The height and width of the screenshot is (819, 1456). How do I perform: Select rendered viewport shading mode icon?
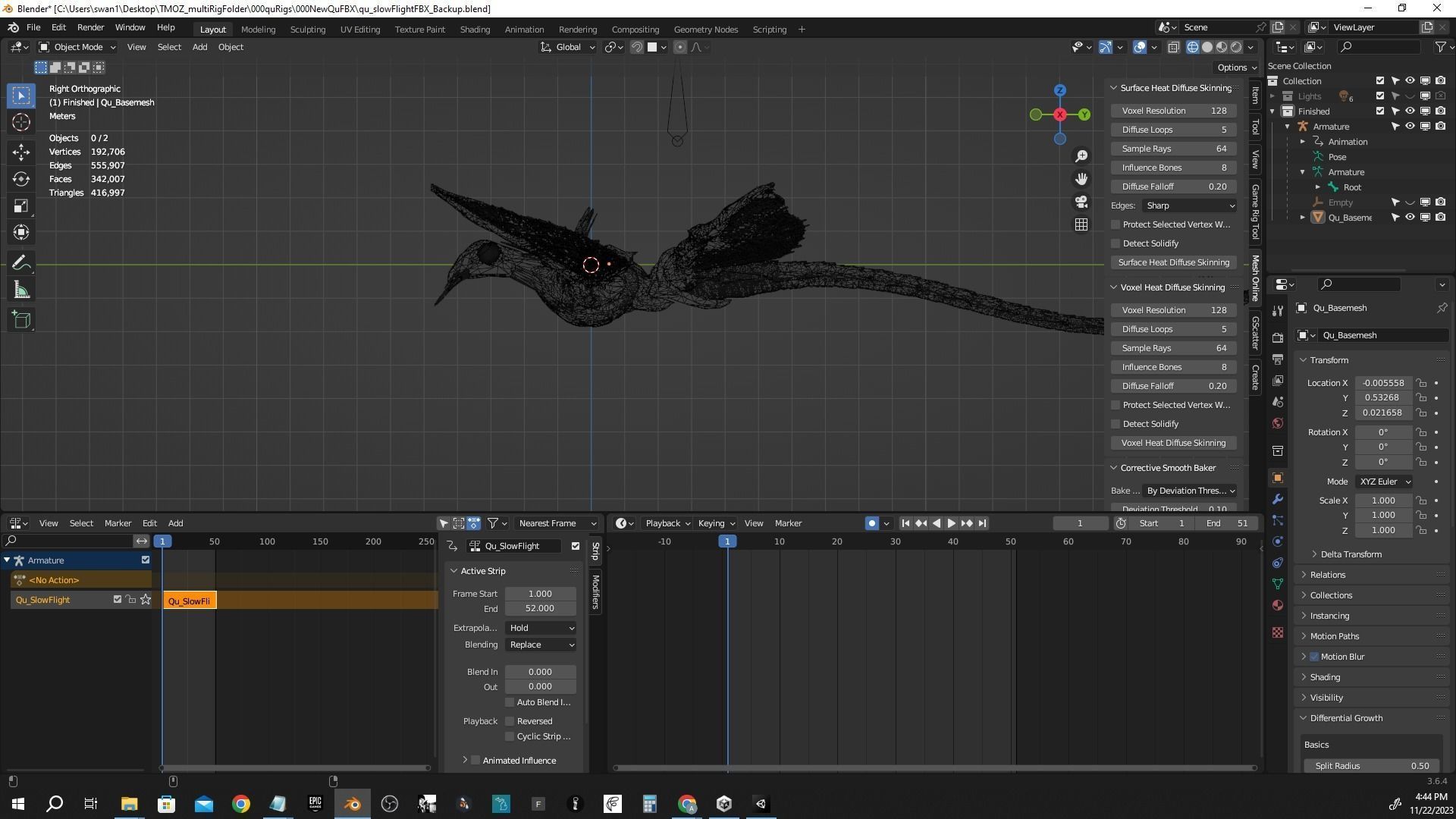pos(1236,47)
